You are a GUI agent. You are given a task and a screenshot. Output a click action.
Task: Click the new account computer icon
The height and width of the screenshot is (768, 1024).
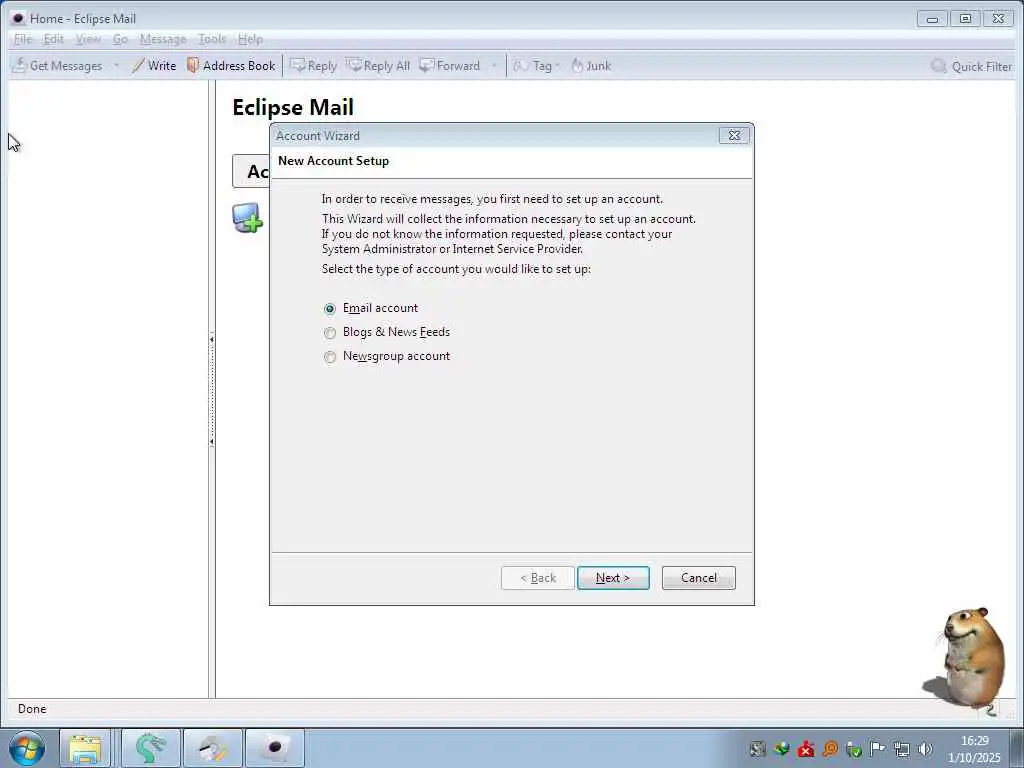click(248, 217)
